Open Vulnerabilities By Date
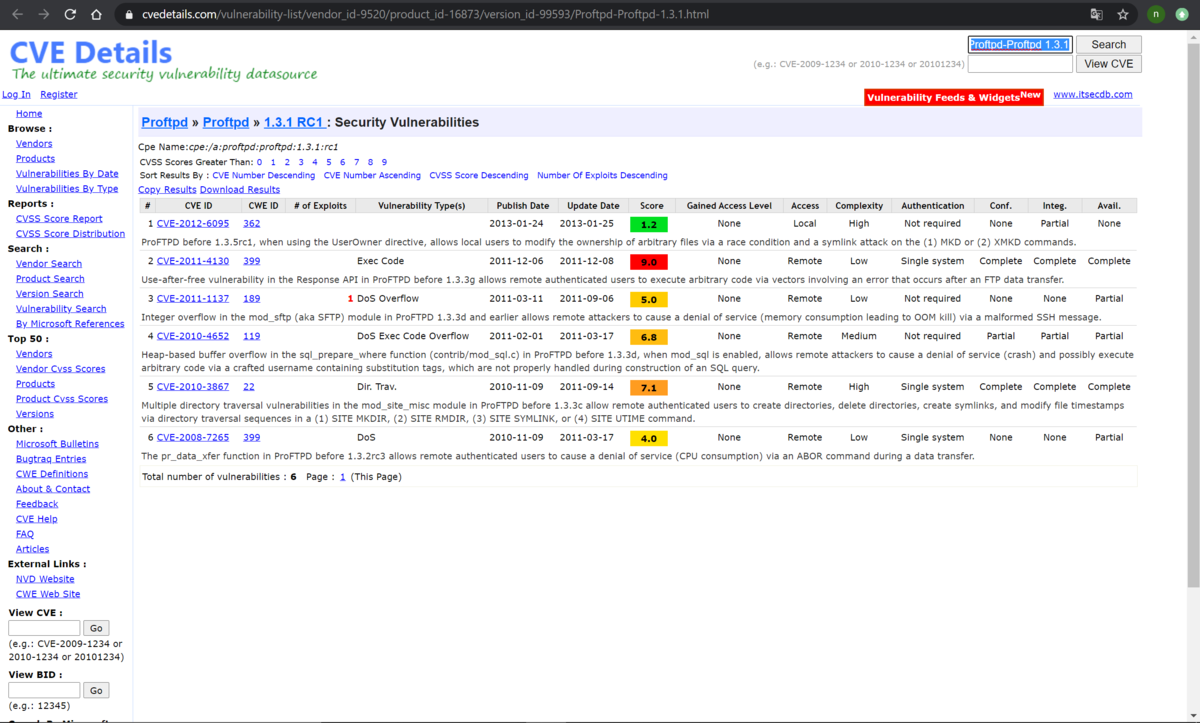1200x723 pixels. tap(67, 174)
